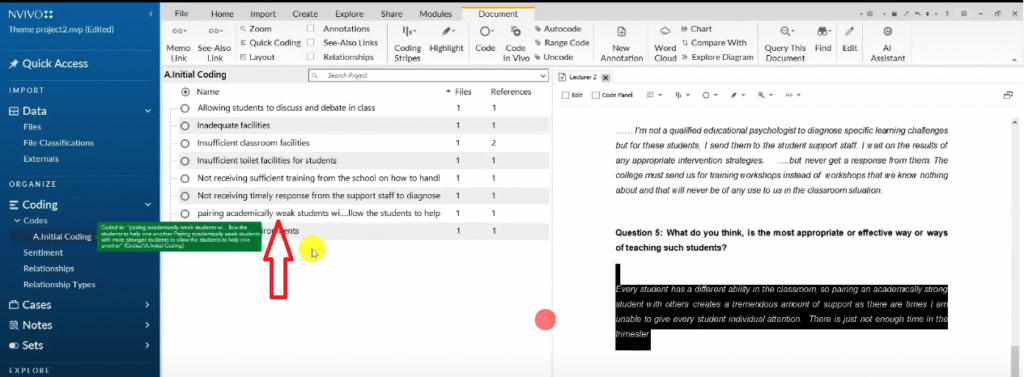Switch to the Import ribbon tab
Screen dimensions: 1024x377
click(263, 14)
